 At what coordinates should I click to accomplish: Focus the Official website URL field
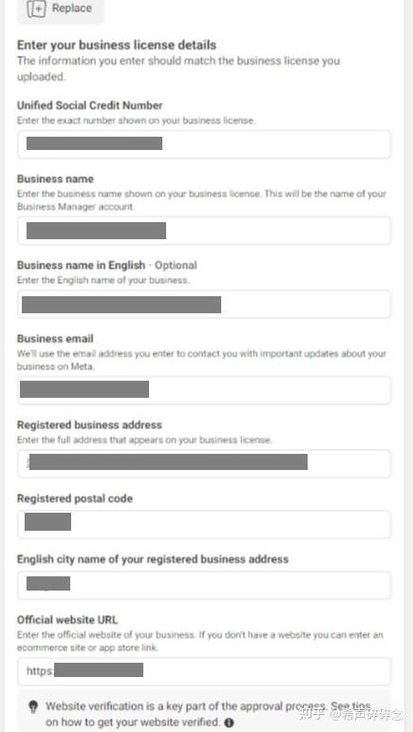click(x=204, y=671)
